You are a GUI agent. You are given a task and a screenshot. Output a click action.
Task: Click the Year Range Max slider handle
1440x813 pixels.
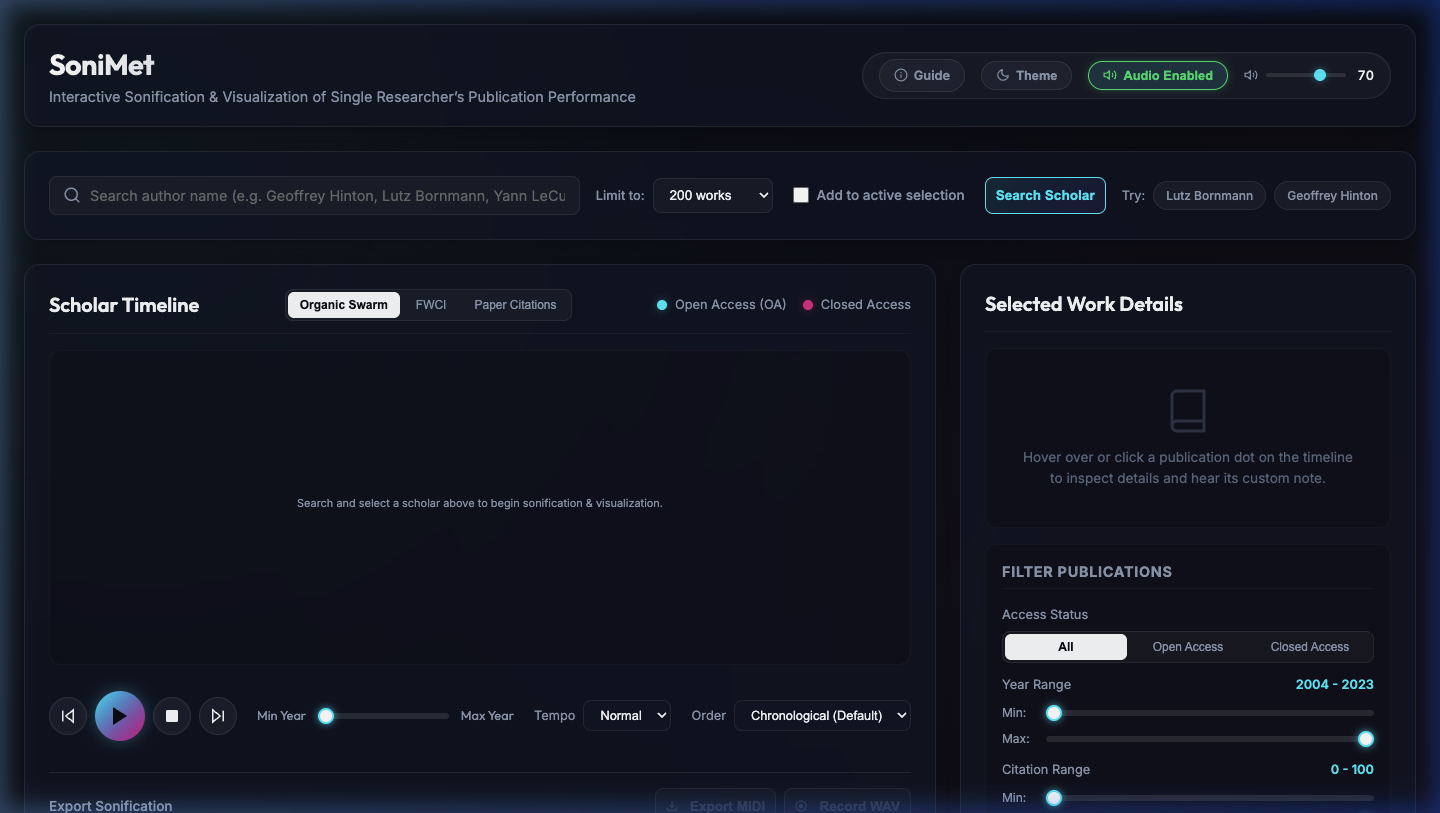(x=1366, y=739)
